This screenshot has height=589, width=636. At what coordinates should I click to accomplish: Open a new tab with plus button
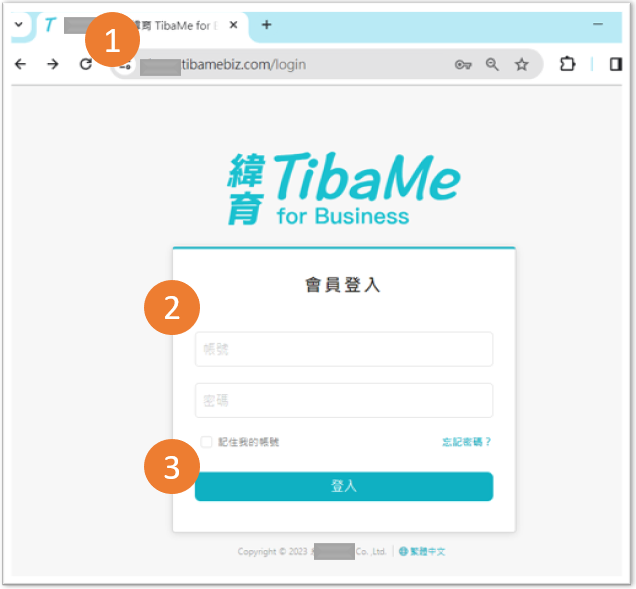[x=266, y=25]
